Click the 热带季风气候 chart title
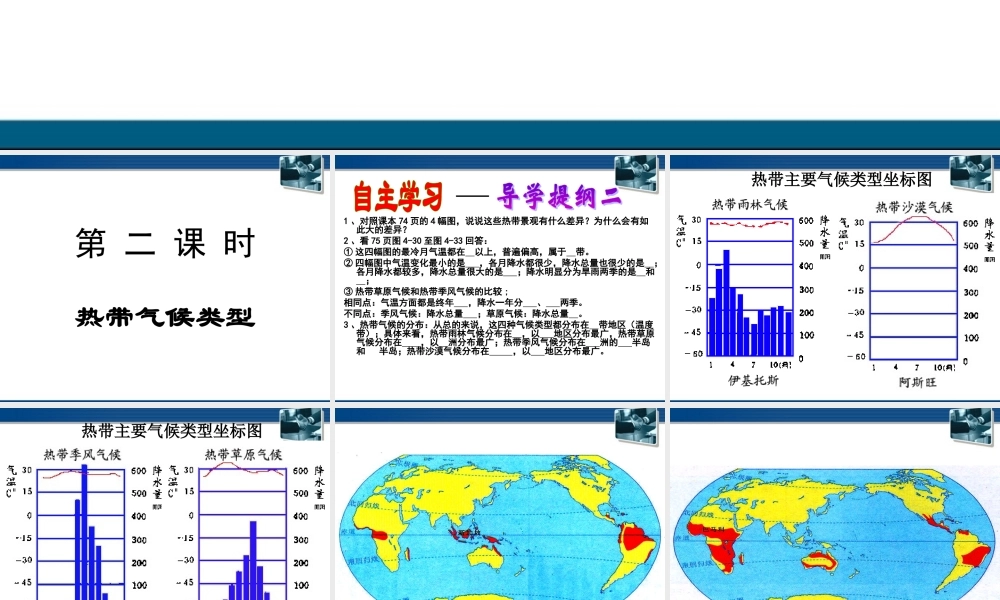The height and width of the screenshot is (600, 1000). point(82,455)
